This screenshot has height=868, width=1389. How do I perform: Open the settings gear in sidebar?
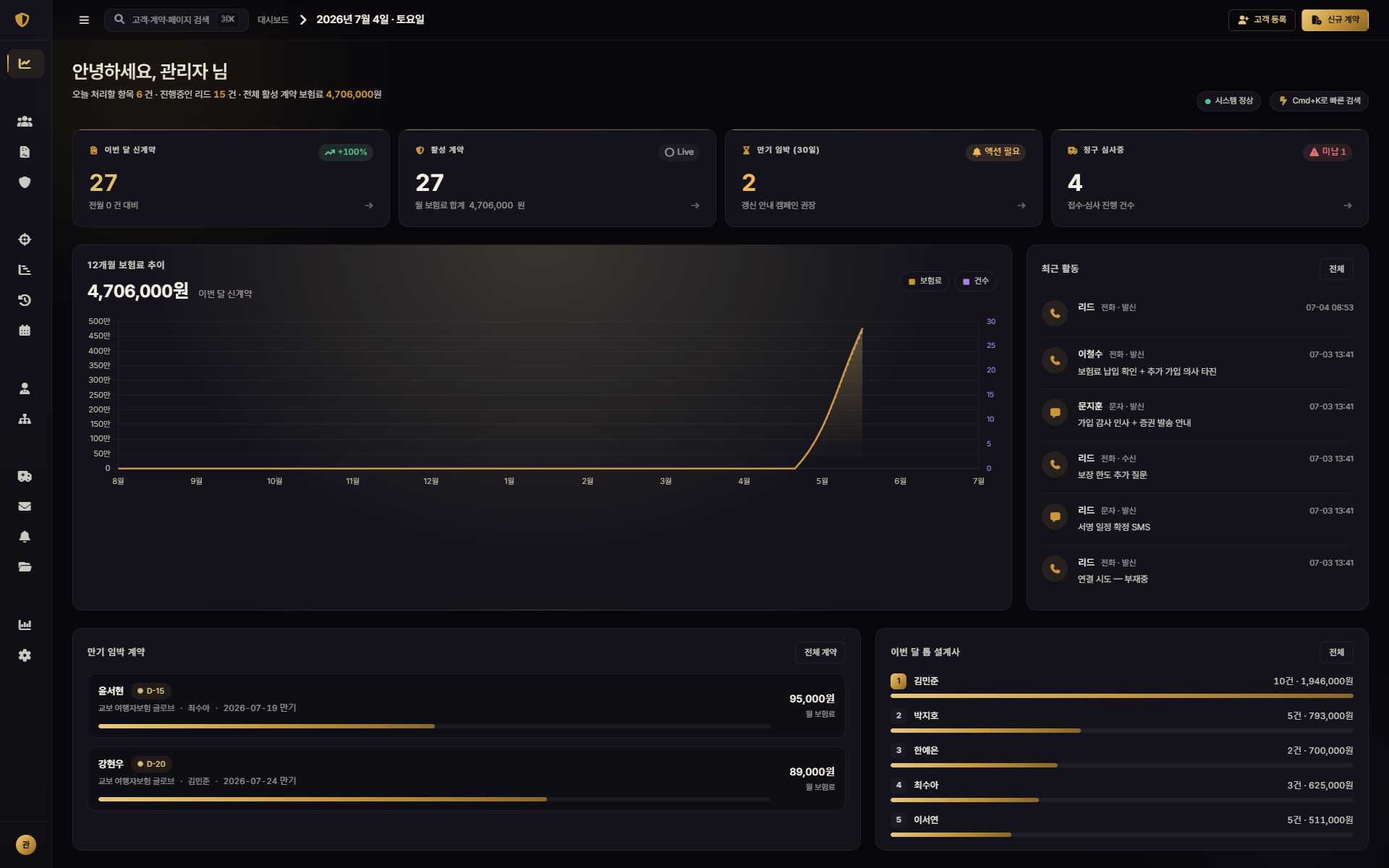[x=25, y=655]
